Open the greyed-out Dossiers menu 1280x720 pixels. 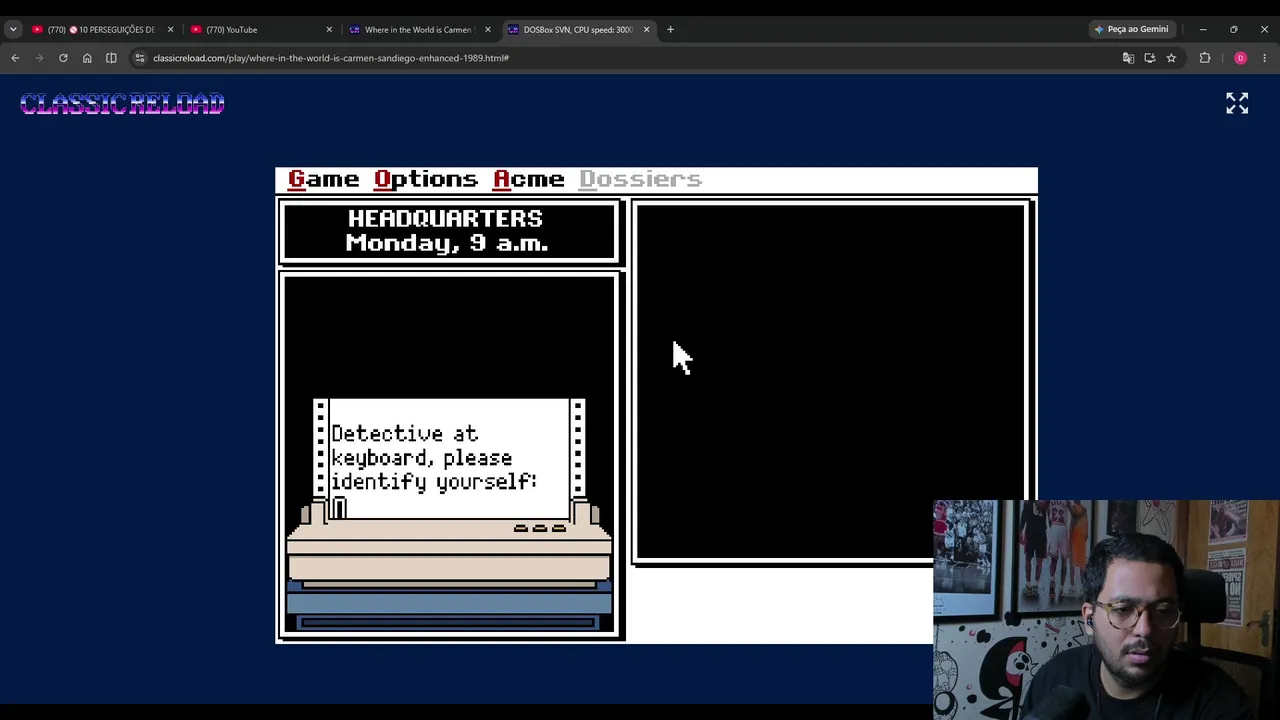pos(640,180)
